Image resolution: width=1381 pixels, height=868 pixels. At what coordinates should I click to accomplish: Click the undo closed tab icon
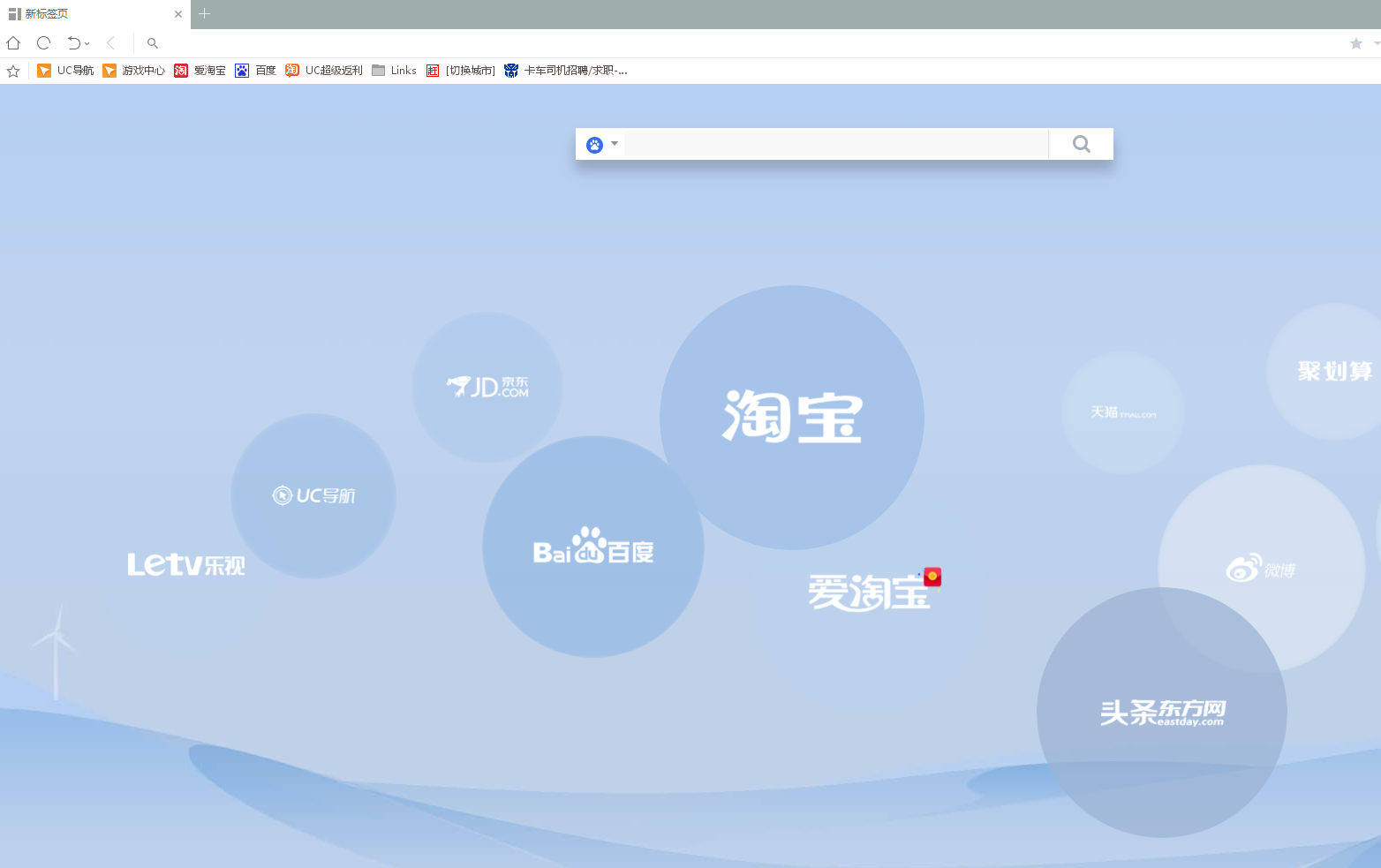(73, 42)
